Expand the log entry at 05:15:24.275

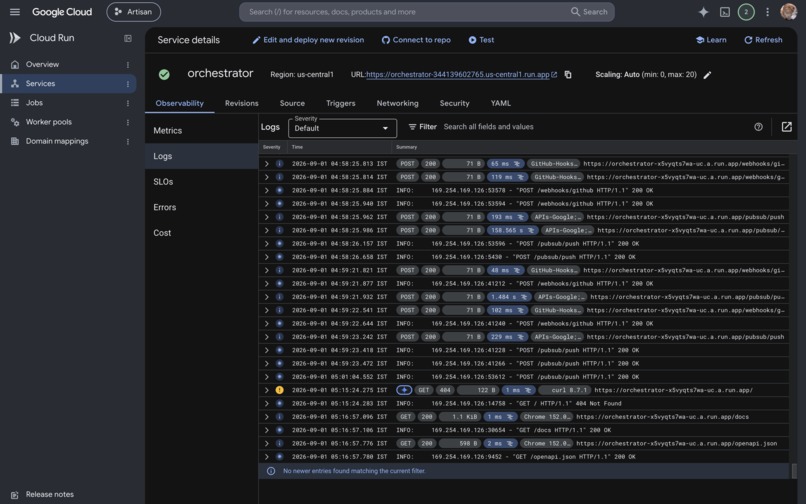[266, 390]
